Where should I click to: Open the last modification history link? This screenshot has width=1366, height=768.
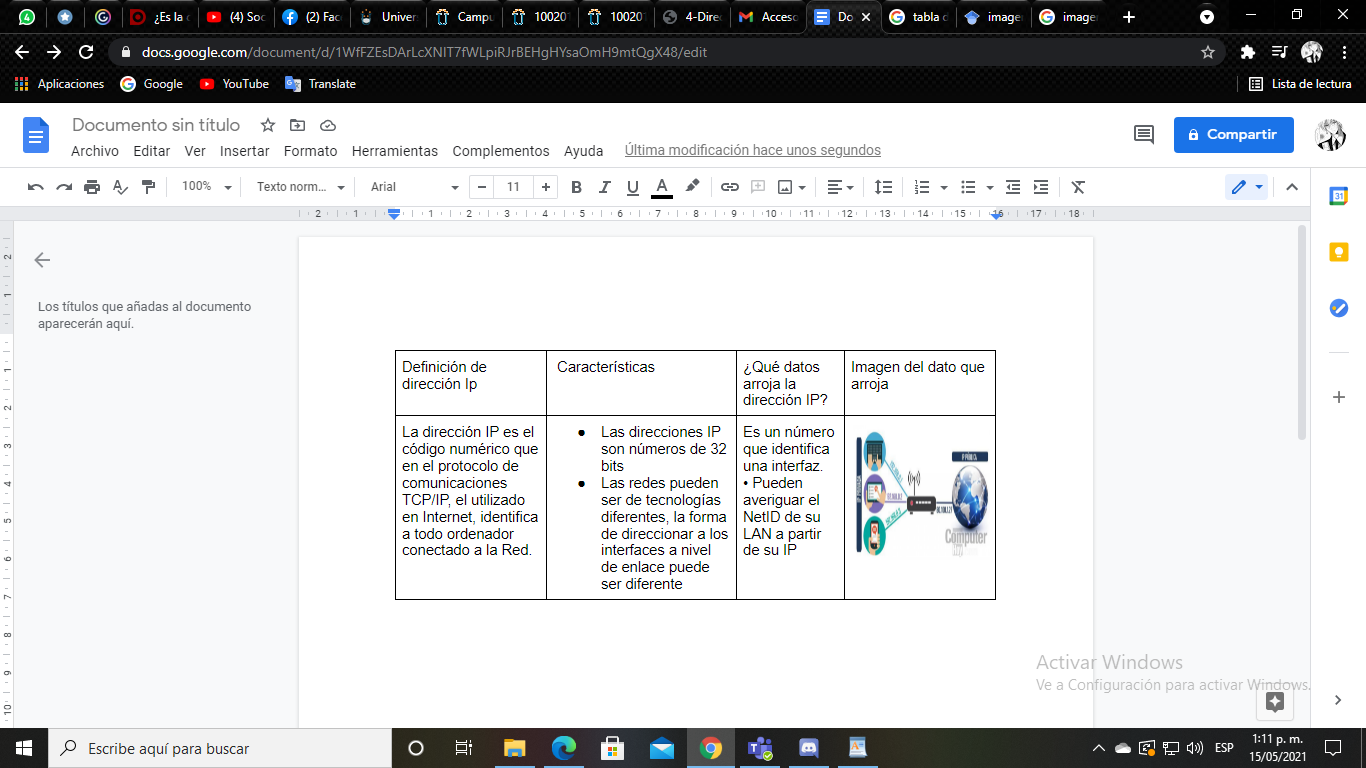tap(753, 150)
